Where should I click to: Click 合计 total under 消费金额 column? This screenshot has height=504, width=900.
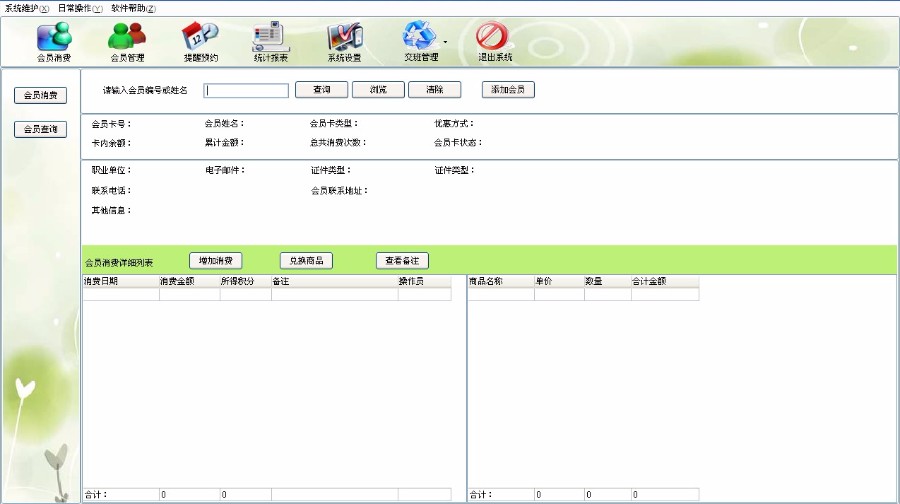coord(189,494)
